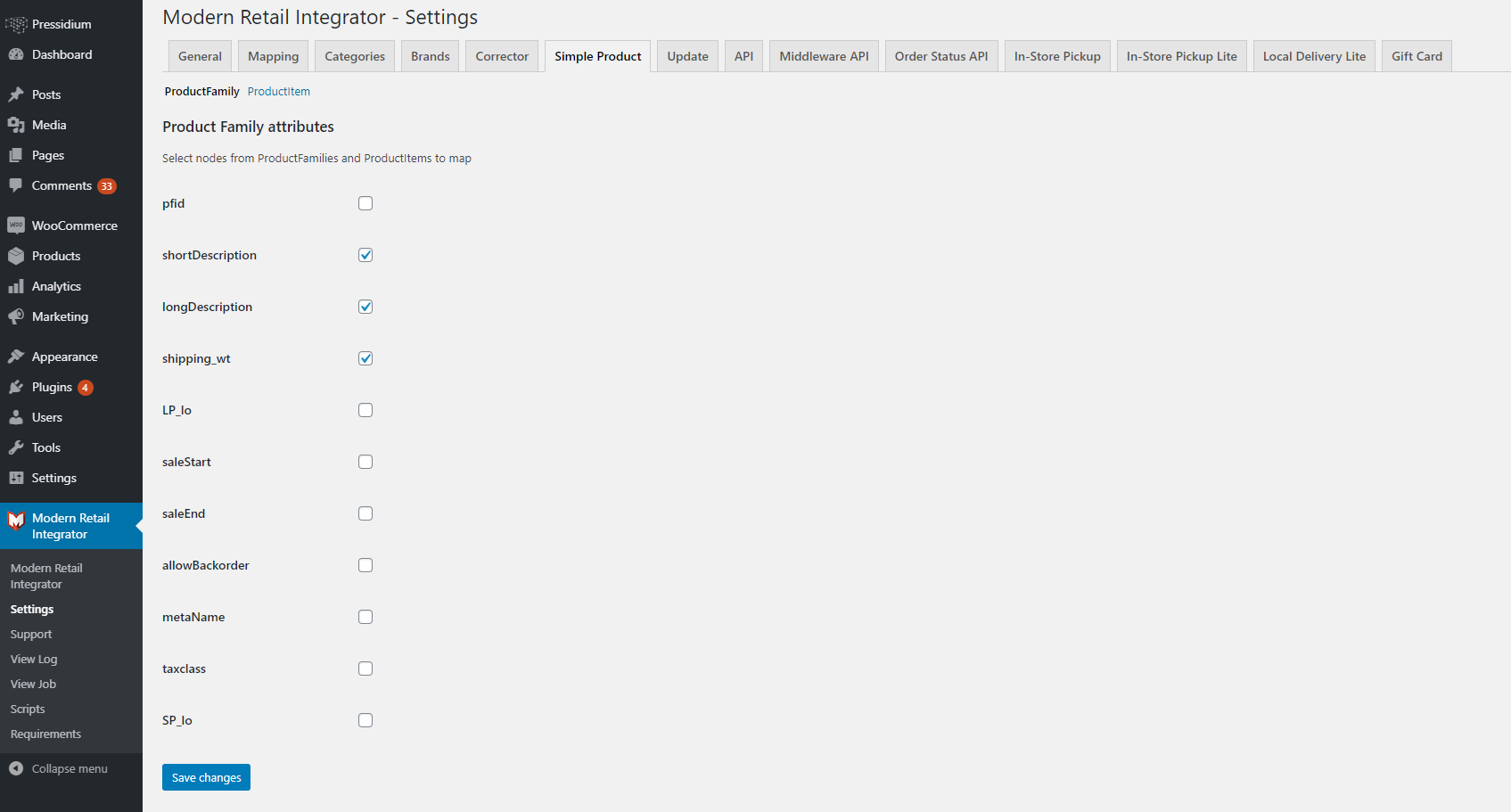
Task: Open the Appearance menu label
Action: (65, 357)
